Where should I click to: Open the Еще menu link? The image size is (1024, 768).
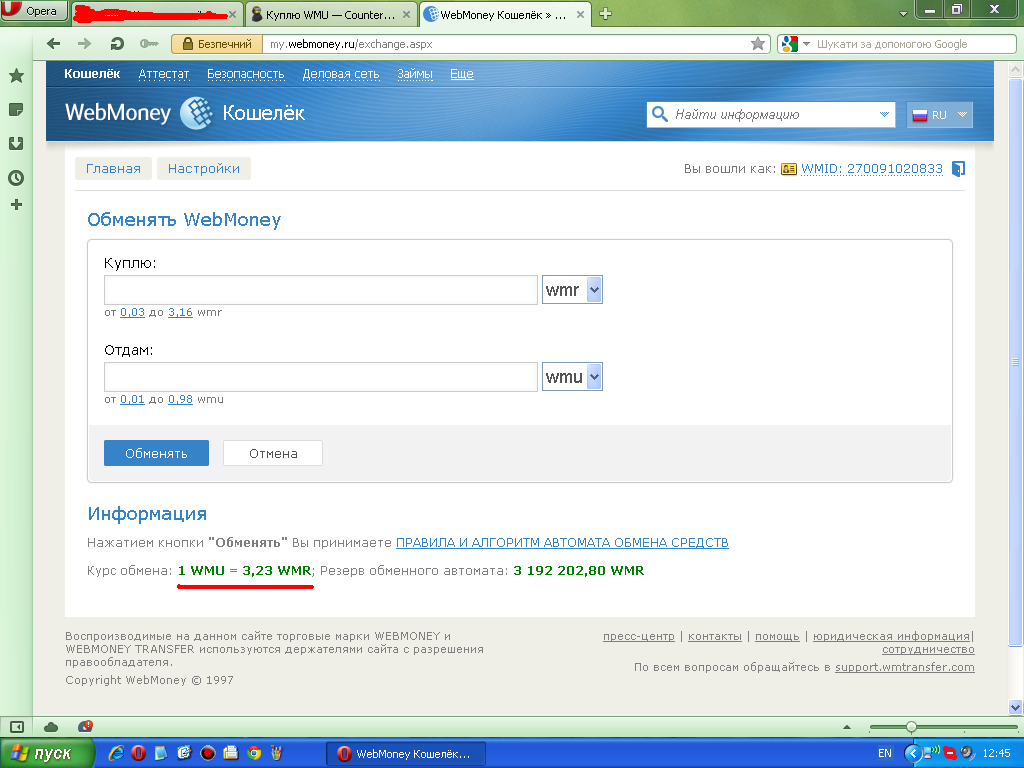[x=462, y=74]
